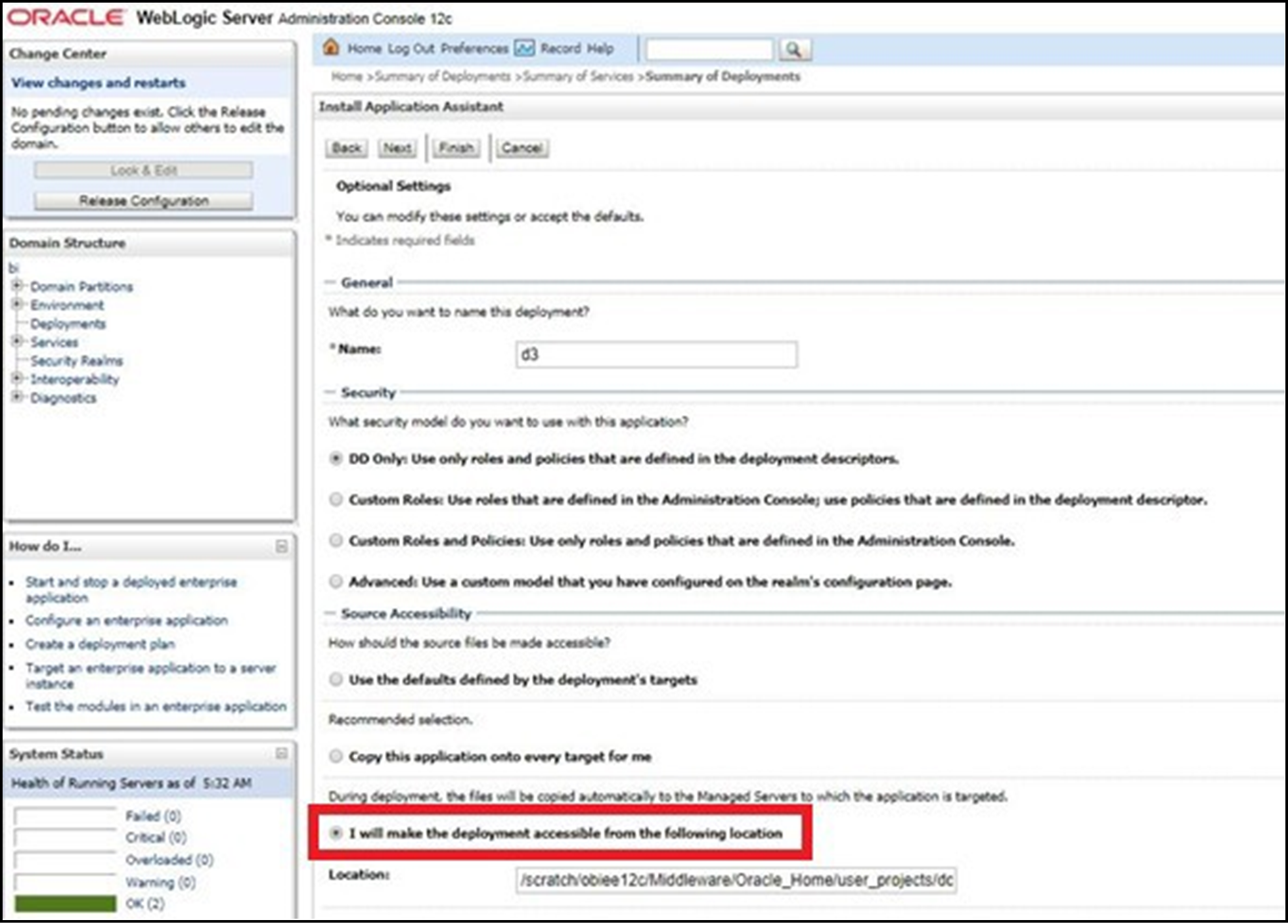Click Lock & Edit button
The image size is (1288, 924).
coord(144,170)
